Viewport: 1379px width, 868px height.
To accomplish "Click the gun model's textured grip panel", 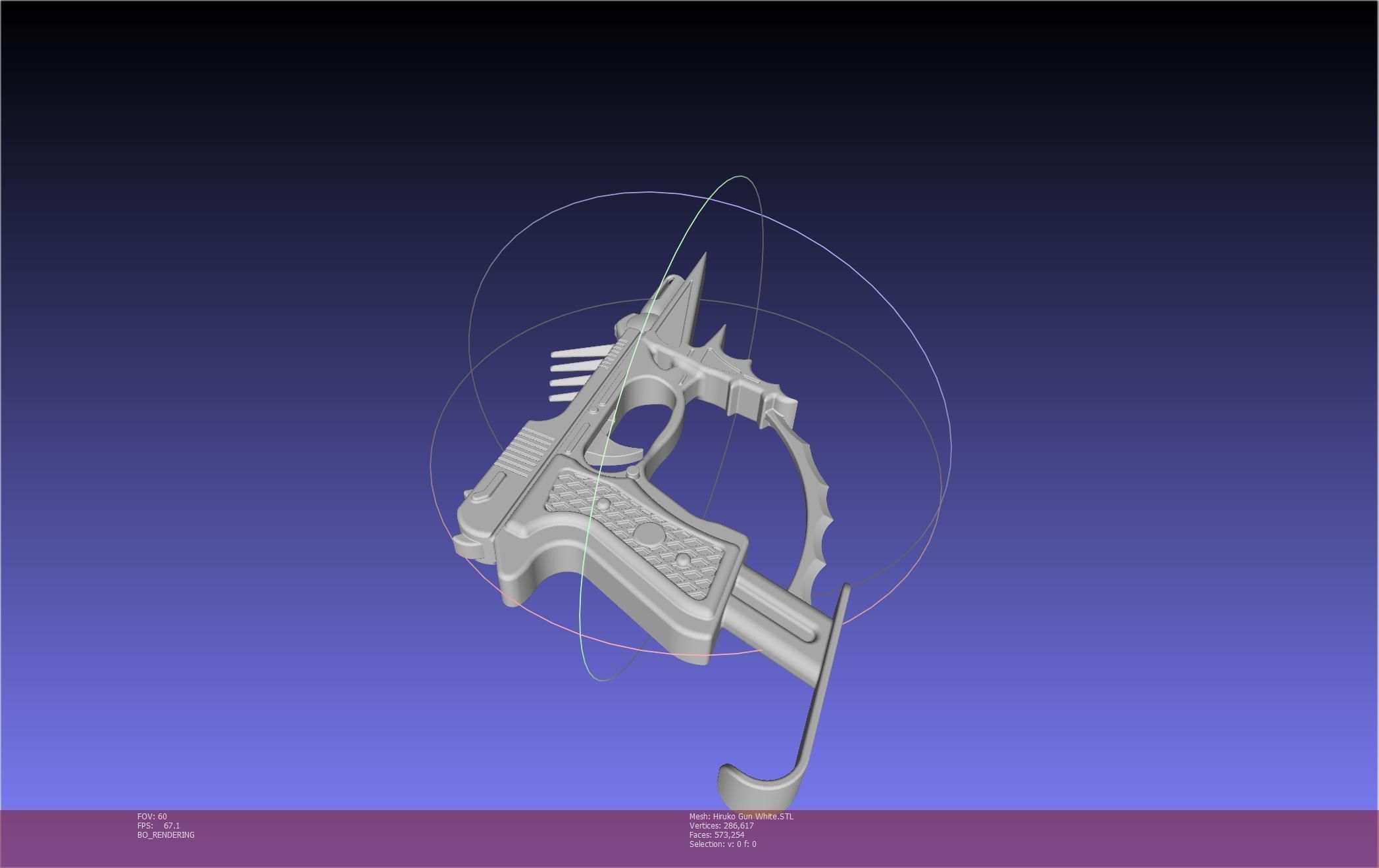I will (x=637, y=533).
